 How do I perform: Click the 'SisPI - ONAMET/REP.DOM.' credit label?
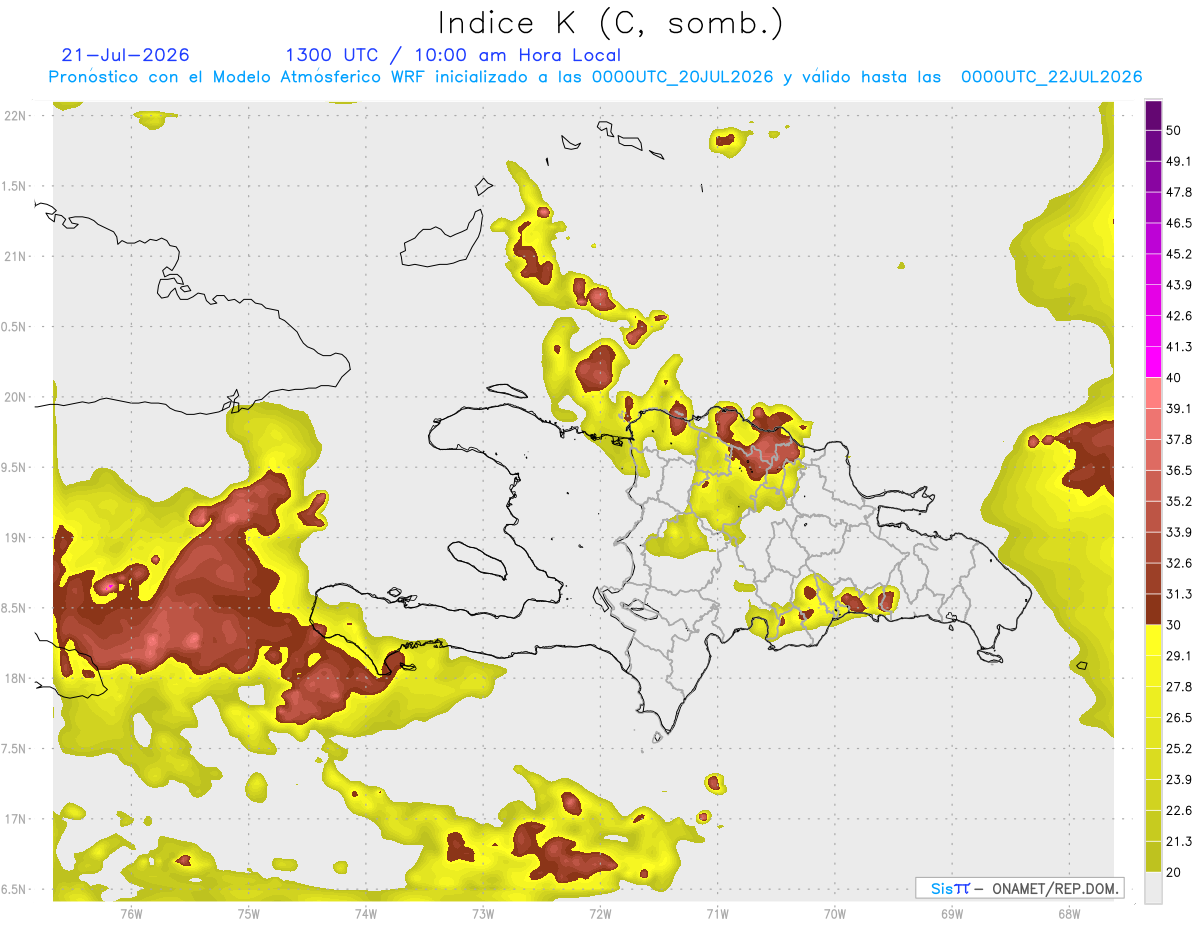[x=1020, y=888]
